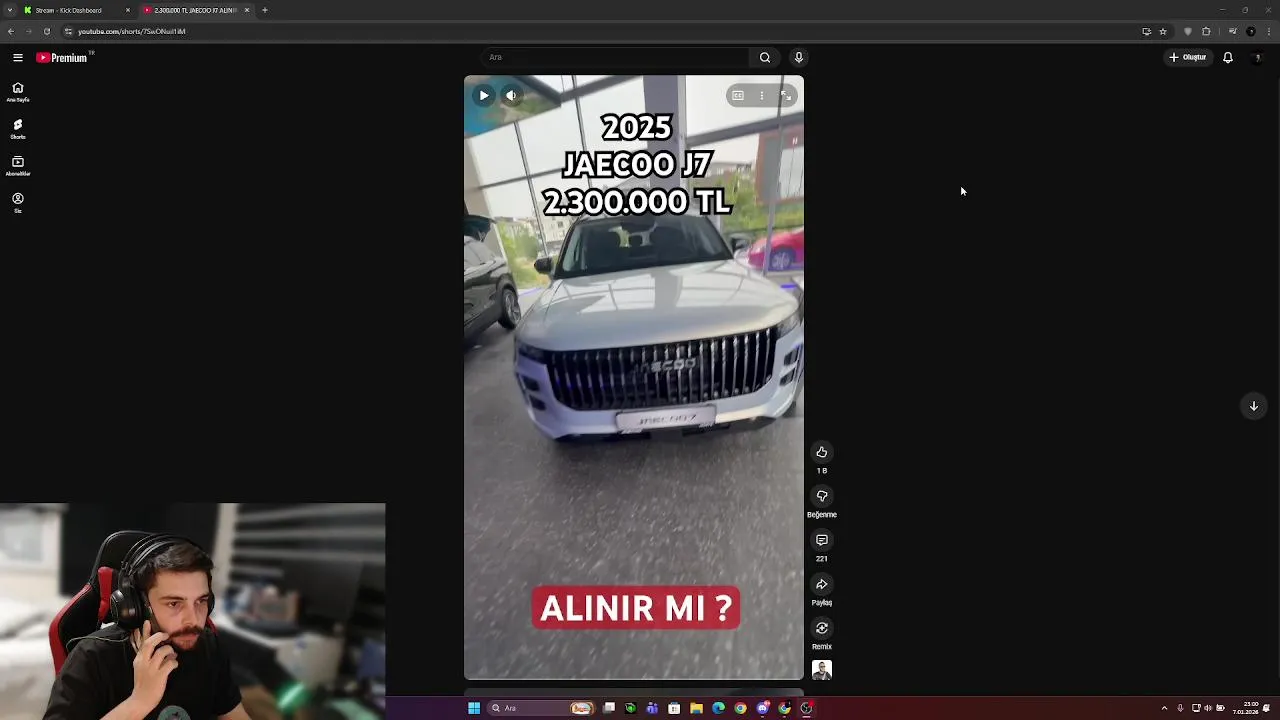The height and width of the screenshot is (720, 1280).
Task: Open Shorts in the sidebar
Action: [x=17, y=129]
